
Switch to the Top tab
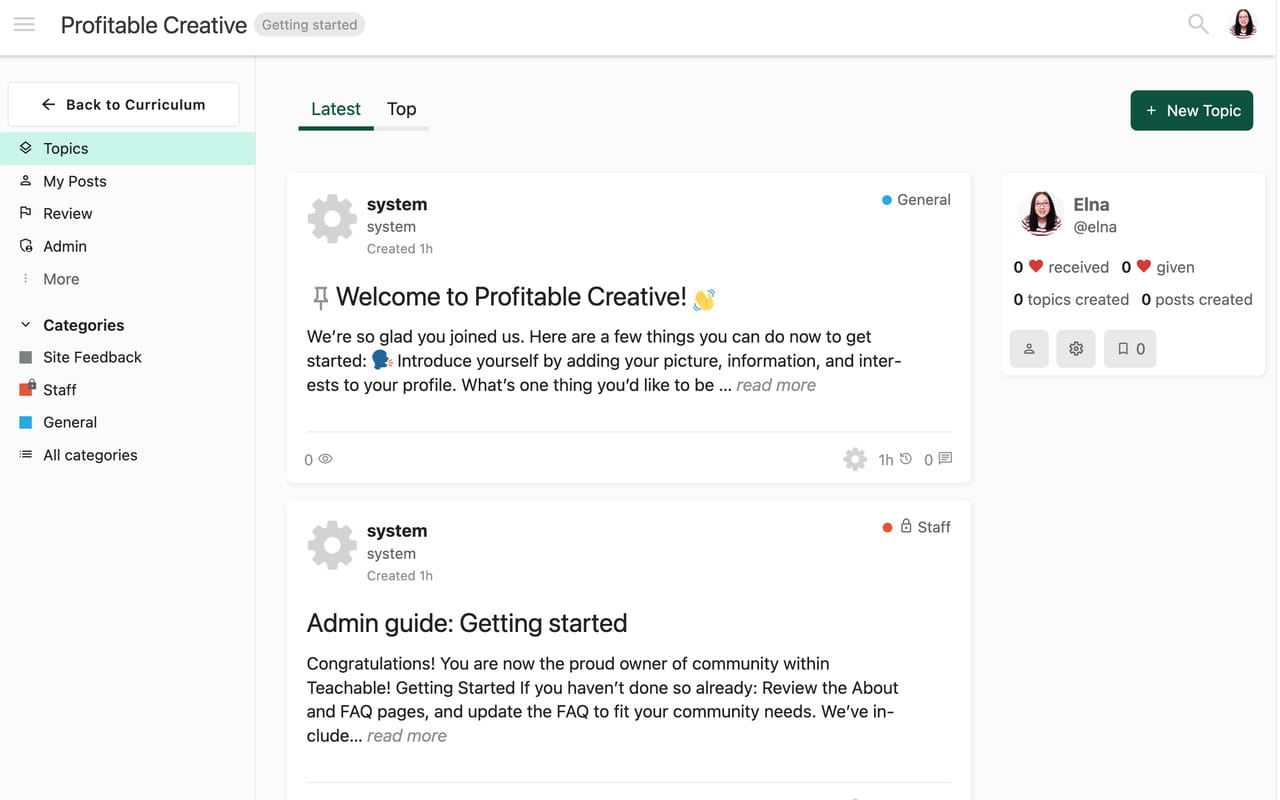401,109
